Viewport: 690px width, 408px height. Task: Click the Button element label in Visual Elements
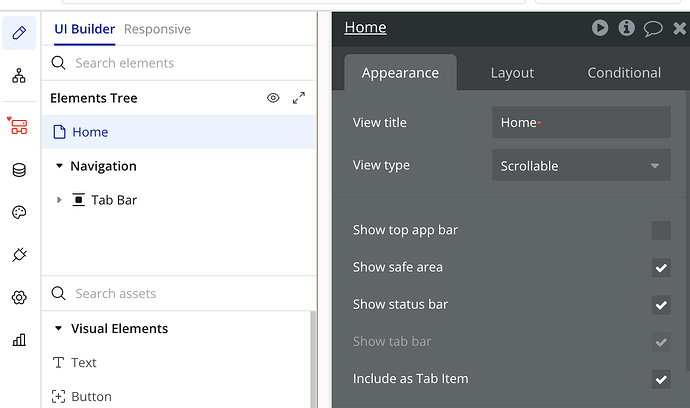point(91,397)
